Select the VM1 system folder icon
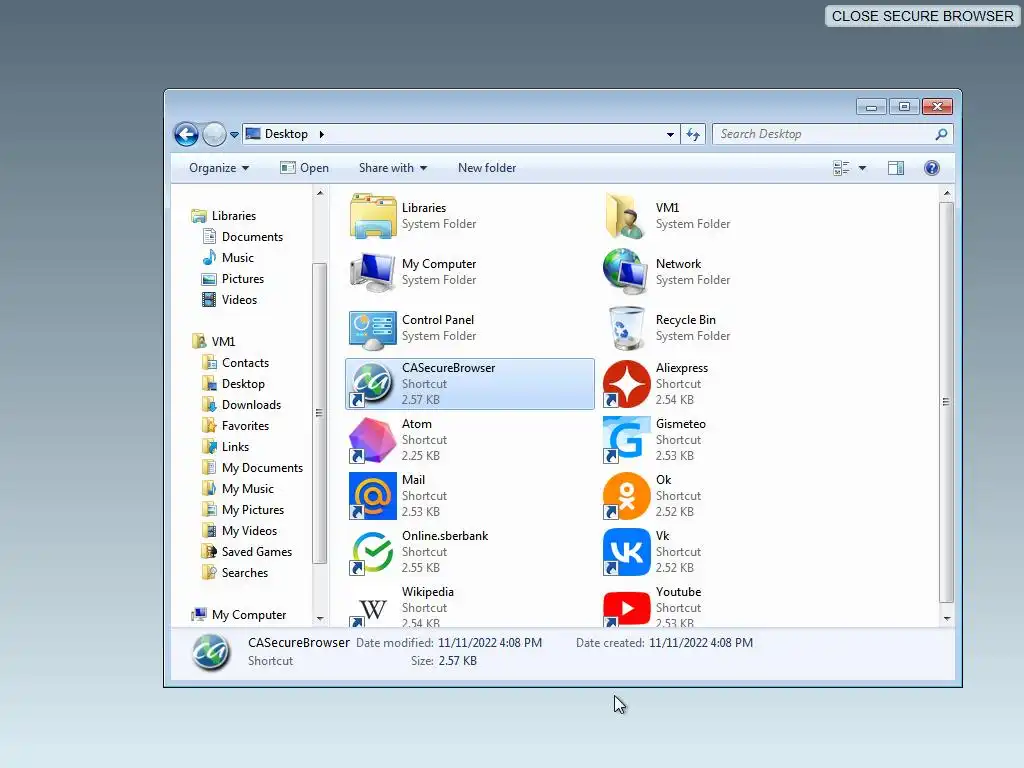Screen dimensions: 1024x768 tap(626, 216)
